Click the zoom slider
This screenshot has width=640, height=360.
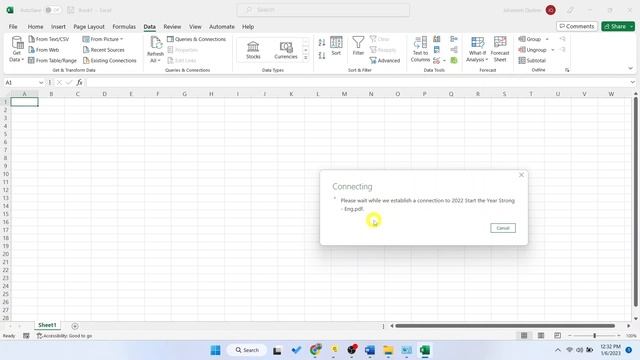point(594,336)
